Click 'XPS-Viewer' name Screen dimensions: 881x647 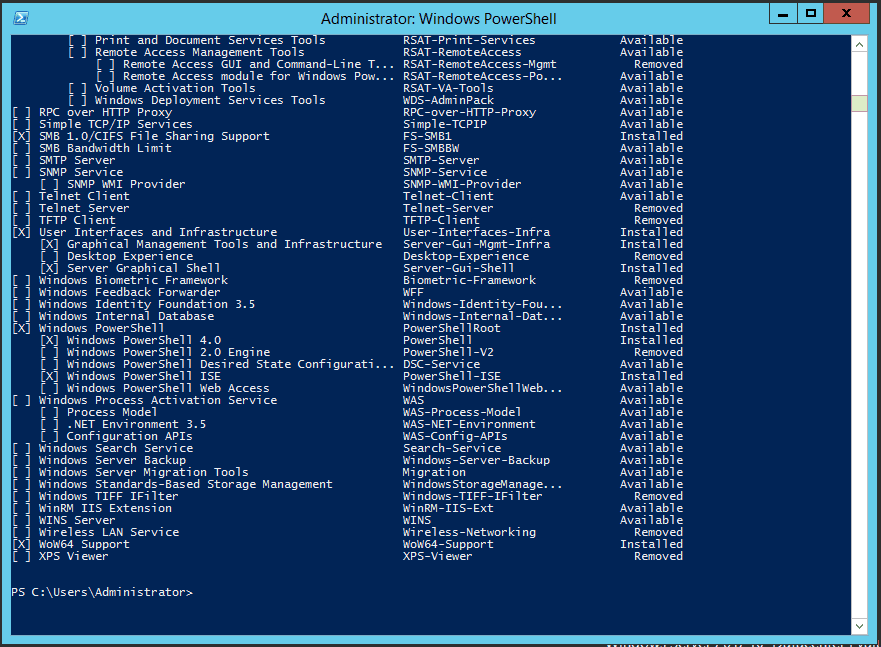[x=437, y=557]
